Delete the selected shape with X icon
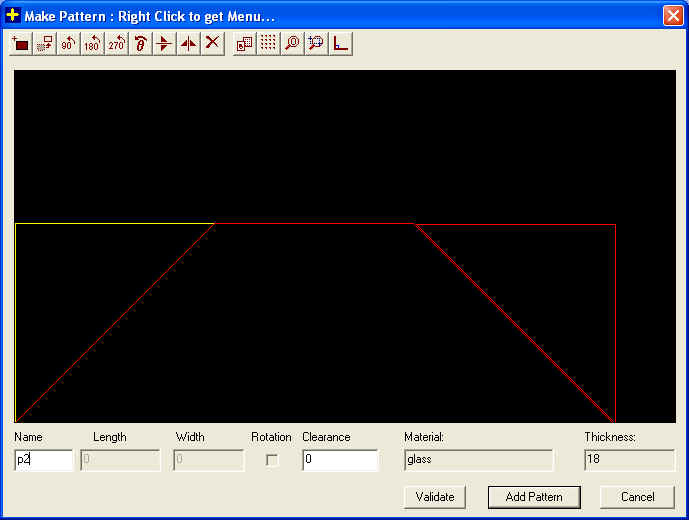Viewport: 689px width, 520px height. [212, 43]
